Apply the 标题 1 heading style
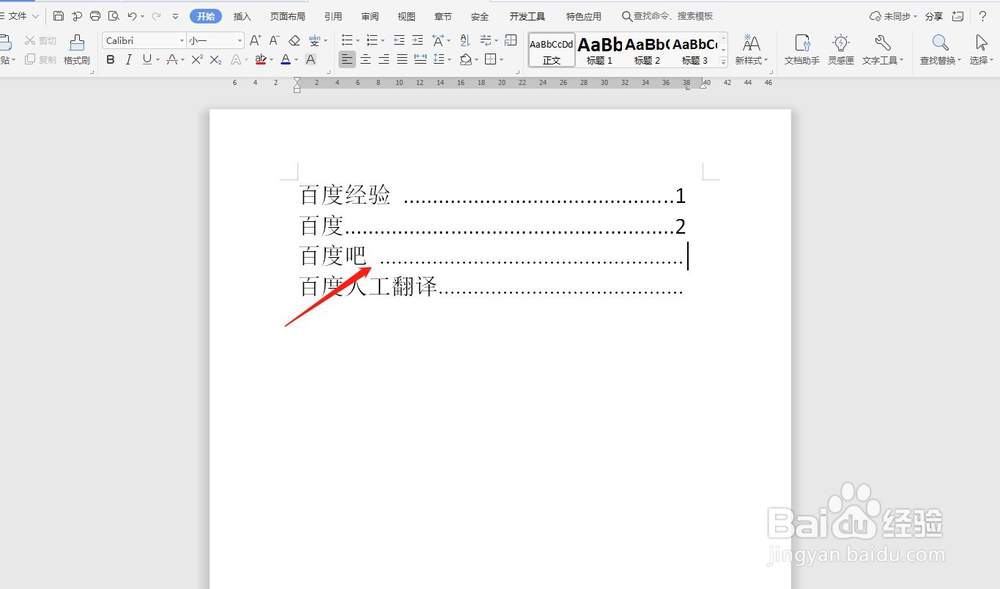This screenshot has height=589, width=1000. (599, 50)
